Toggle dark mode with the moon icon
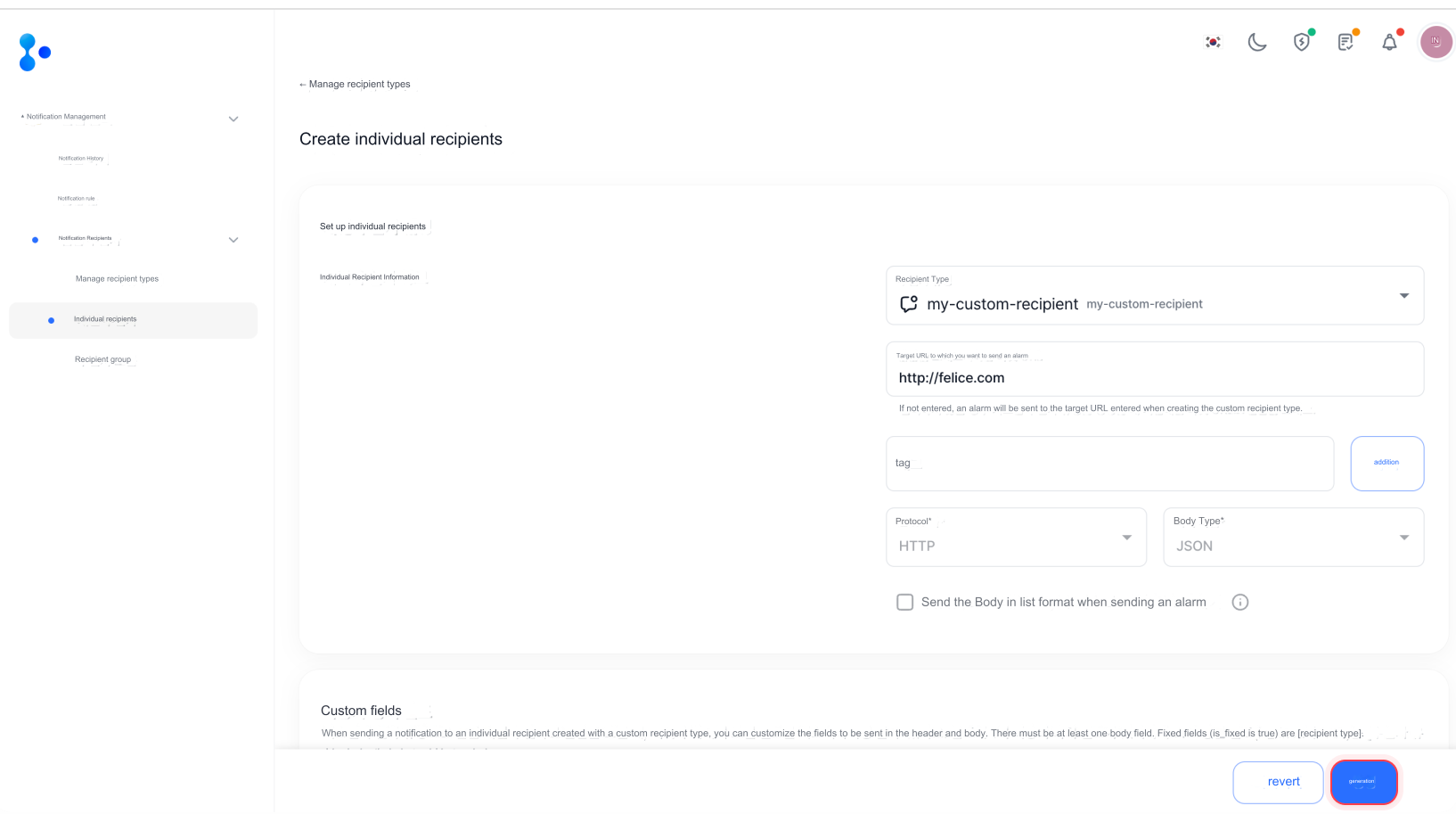This screenshot has width=1456, height=814. (1256, 41)
